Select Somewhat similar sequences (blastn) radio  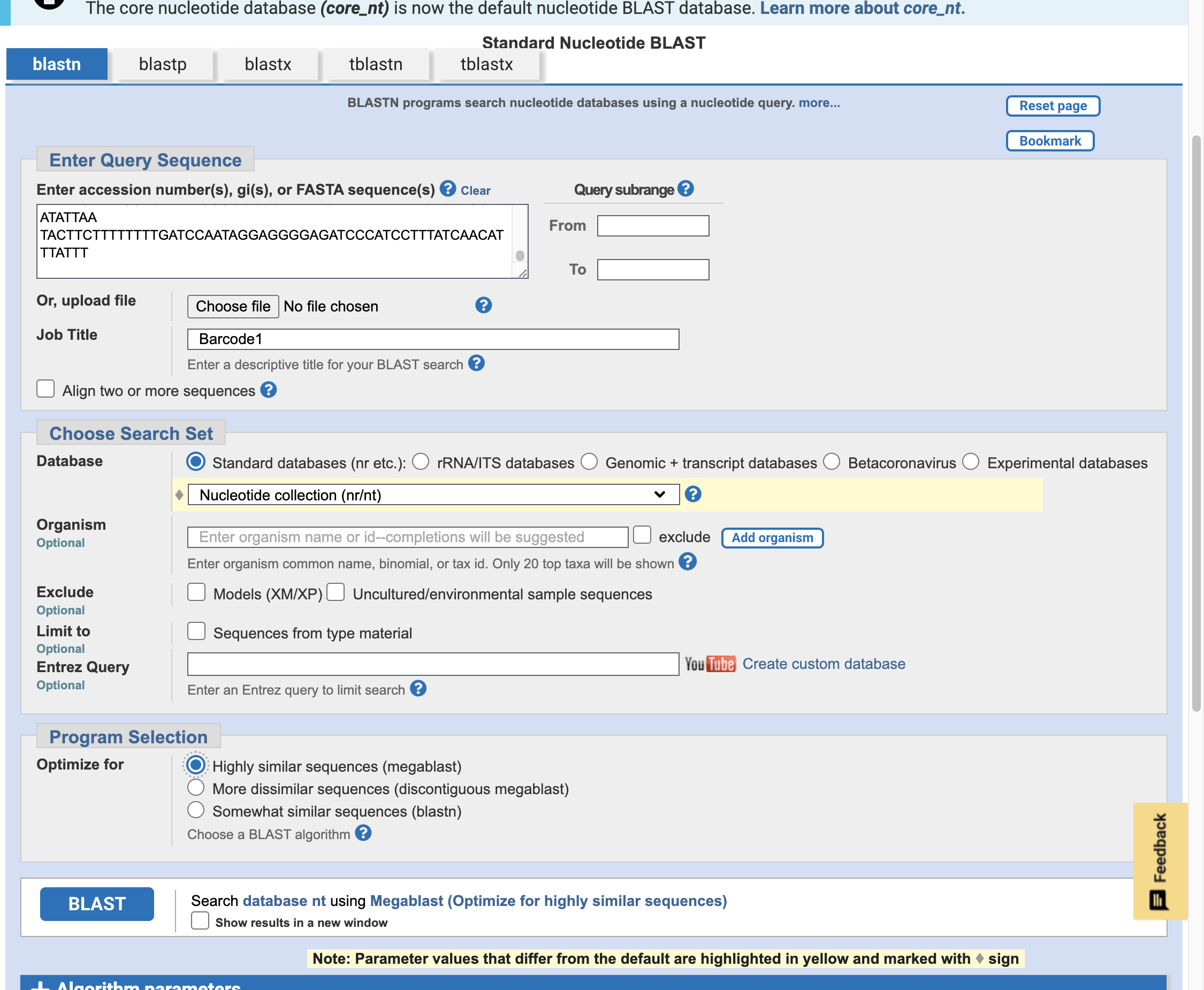[x=196, y=810]
